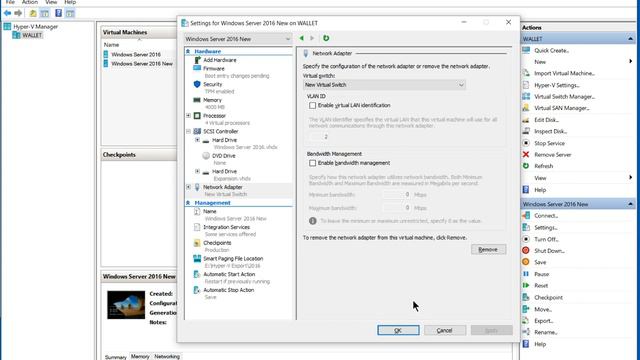Click the Name column header in Virtual Machines
The height and width of the screenshot is (360, 640).
pyautogui.click(x=111, y=44)
